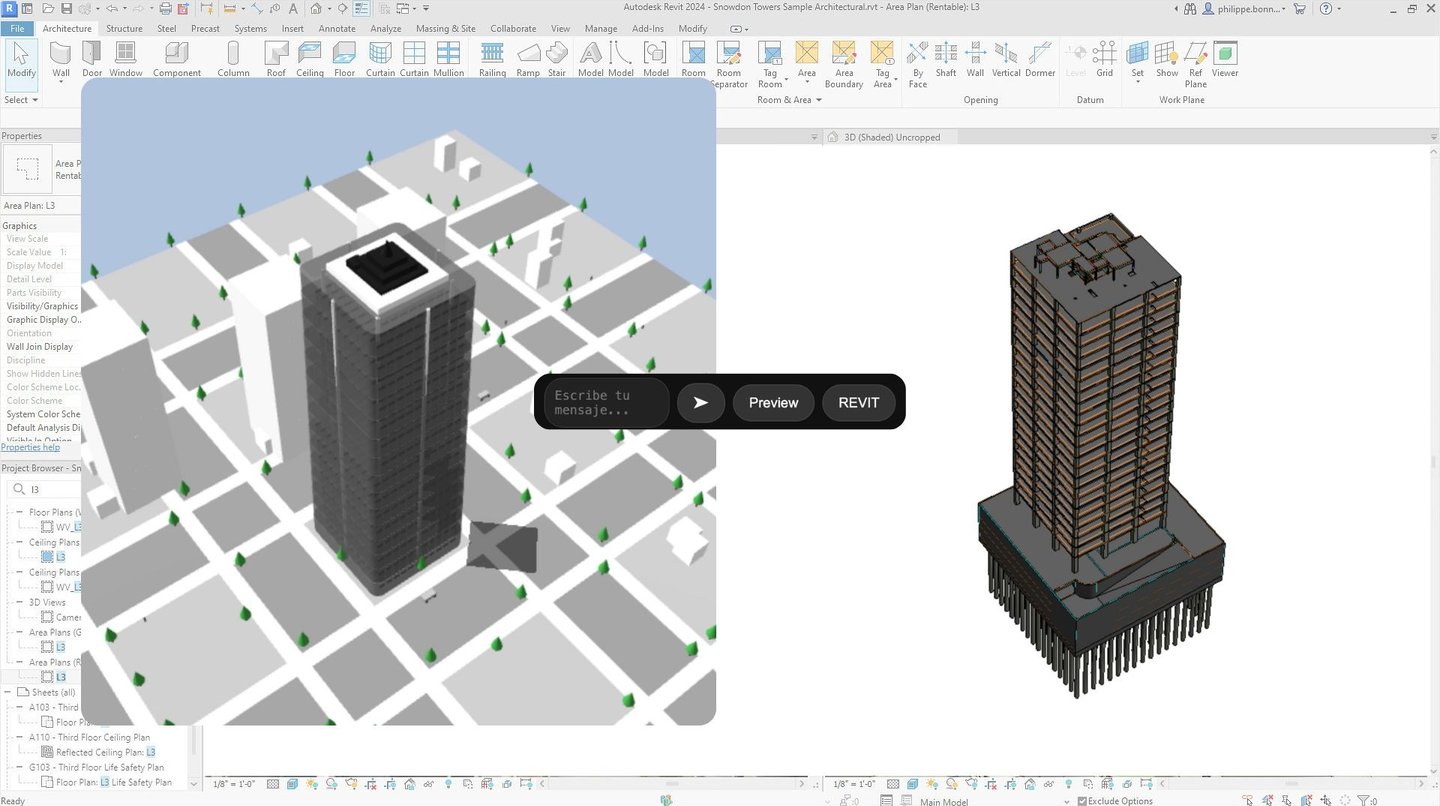Select the Floor tool

344,59
